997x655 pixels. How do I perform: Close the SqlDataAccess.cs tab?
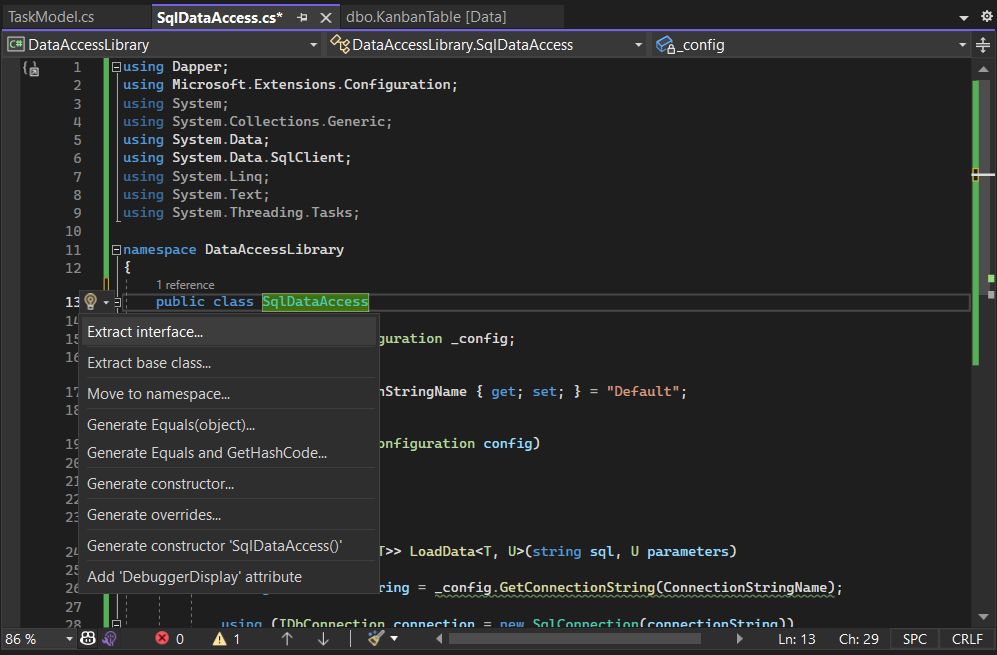pos(326,18)
